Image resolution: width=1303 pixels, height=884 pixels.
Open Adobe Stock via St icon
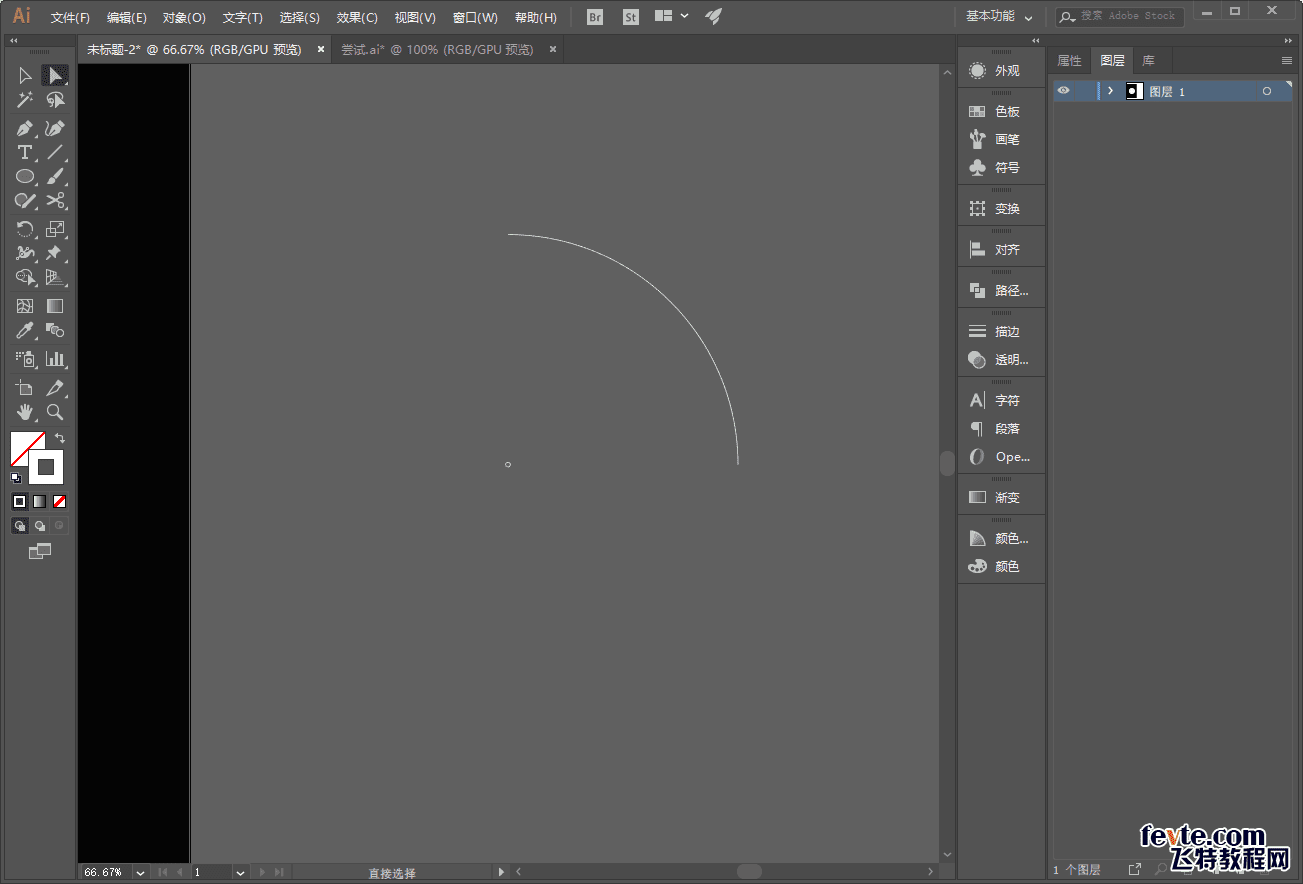coord(630,17)
